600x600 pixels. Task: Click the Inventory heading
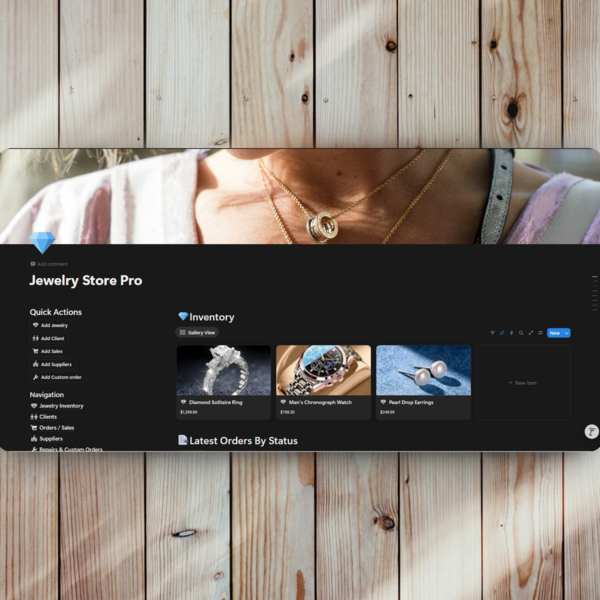pyautogui.click(x=212, y=317)
